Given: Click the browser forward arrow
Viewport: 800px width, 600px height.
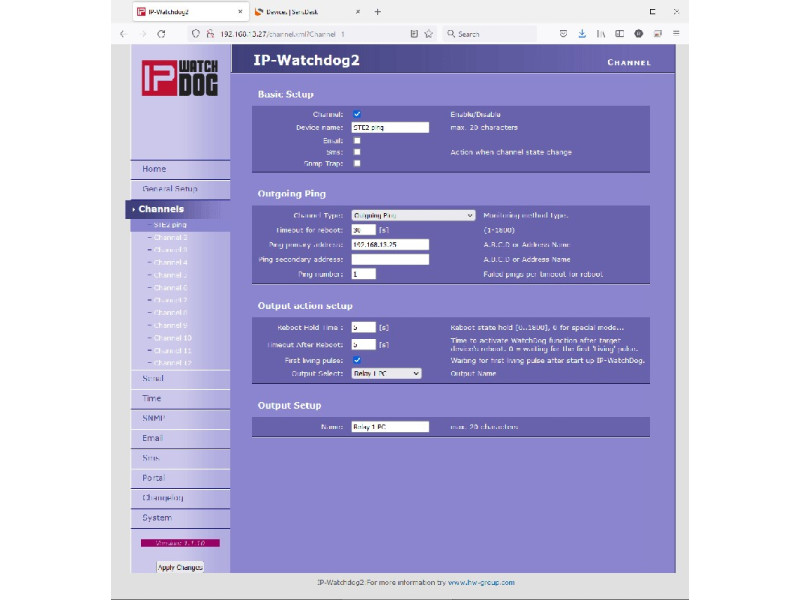Looking at the screenshot, I should 143,34.
